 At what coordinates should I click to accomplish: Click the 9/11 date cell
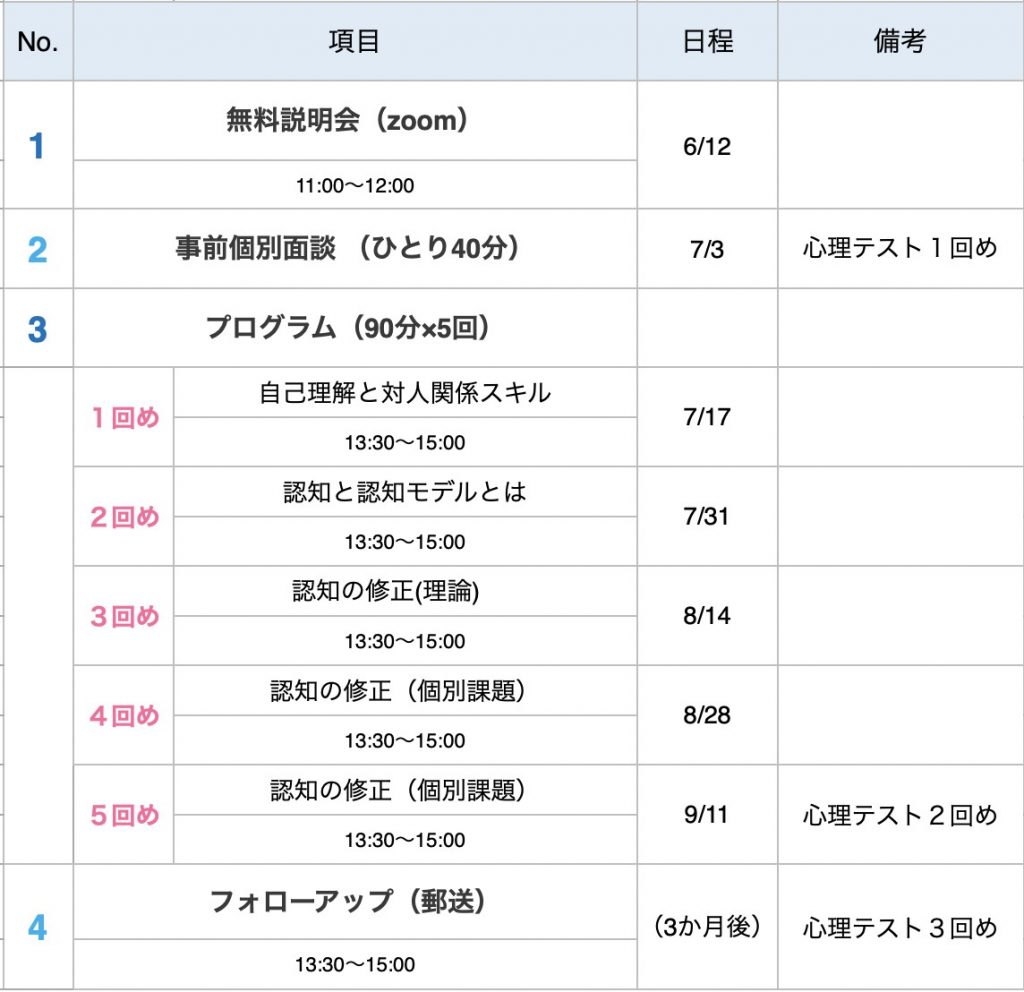click(x=707, y=815)
